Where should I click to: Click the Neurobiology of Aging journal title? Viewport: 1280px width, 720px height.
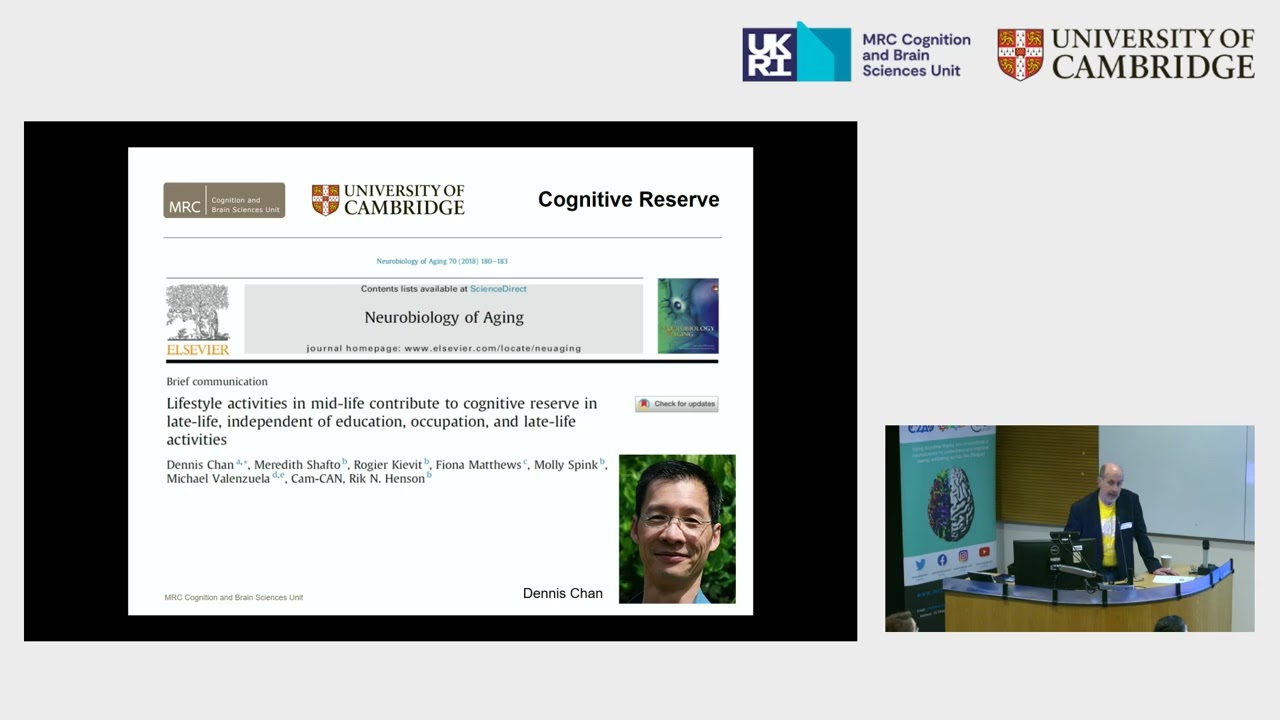click(444, 317)
